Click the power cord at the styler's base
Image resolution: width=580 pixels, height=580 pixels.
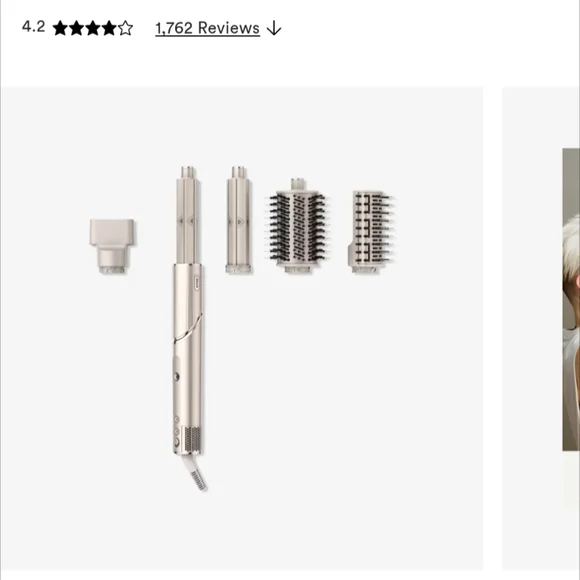point(195,473)
